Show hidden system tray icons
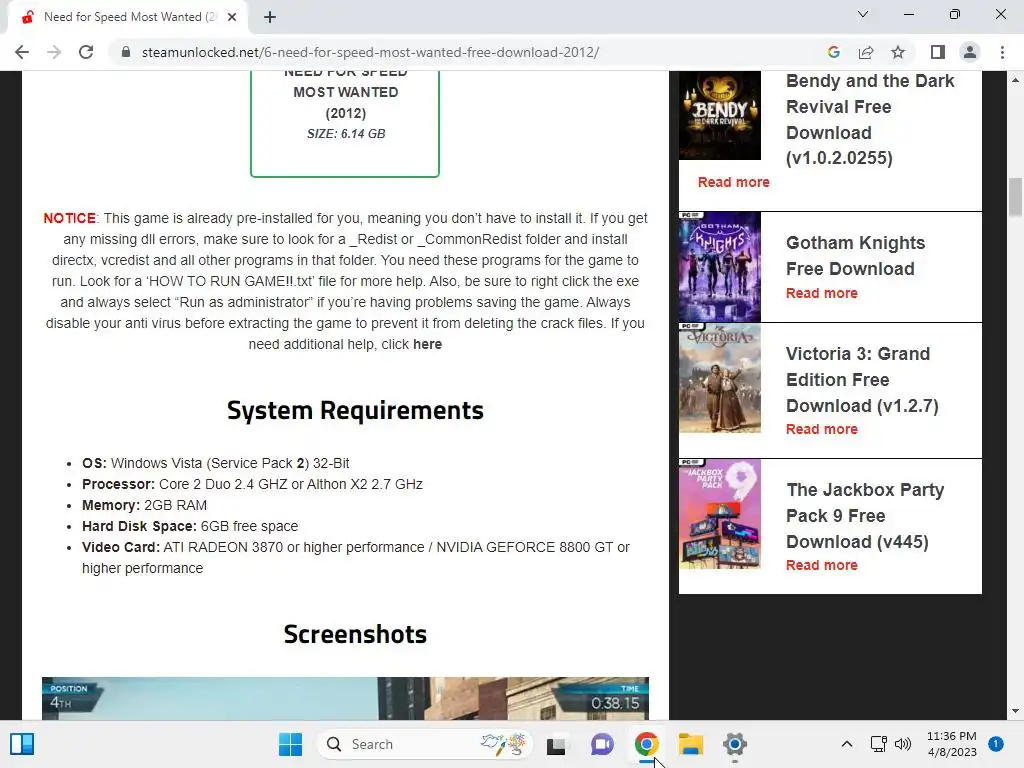The image size is (1024, 768). click(x=846, y=744)
